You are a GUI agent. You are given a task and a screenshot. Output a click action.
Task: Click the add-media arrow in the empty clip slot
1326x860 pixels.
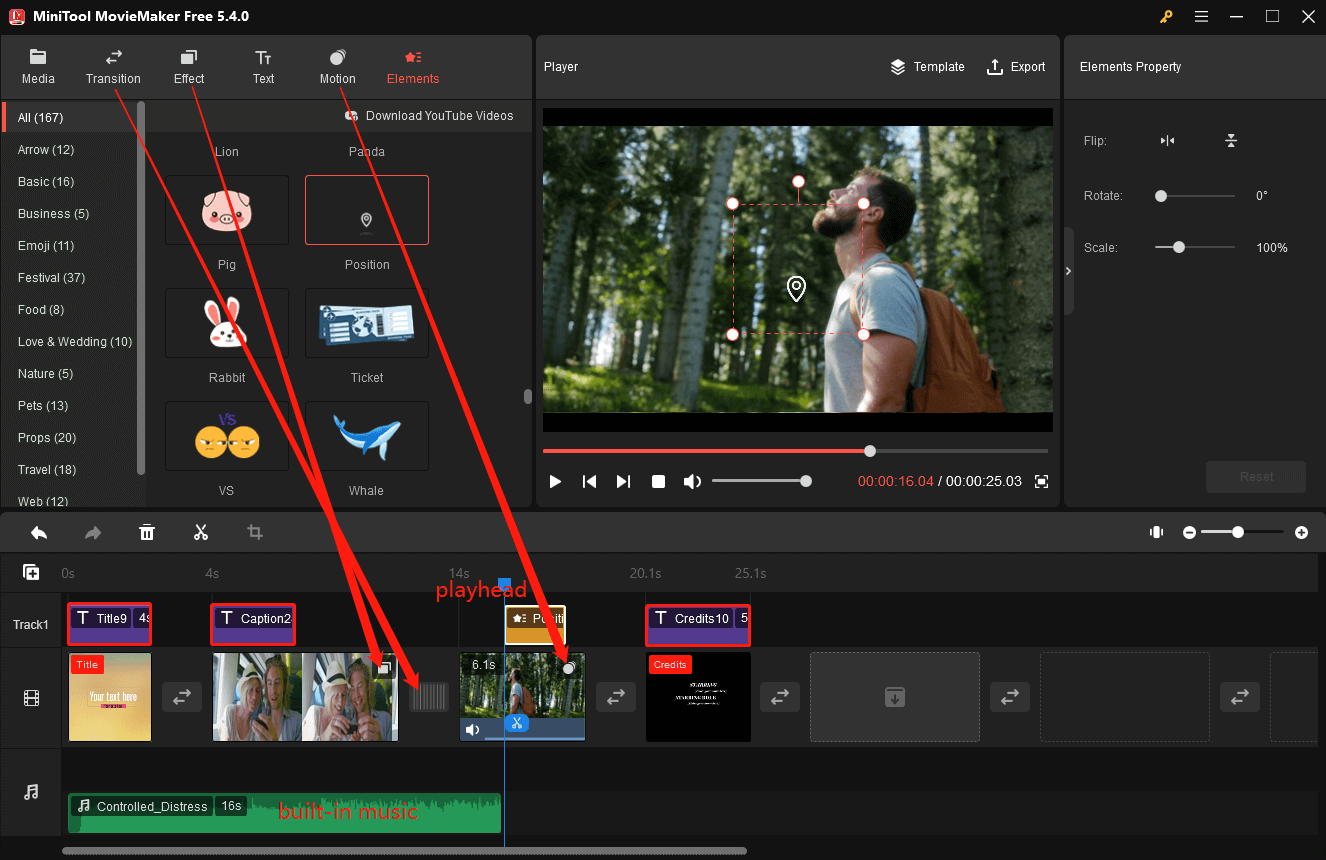coord(894,697)
